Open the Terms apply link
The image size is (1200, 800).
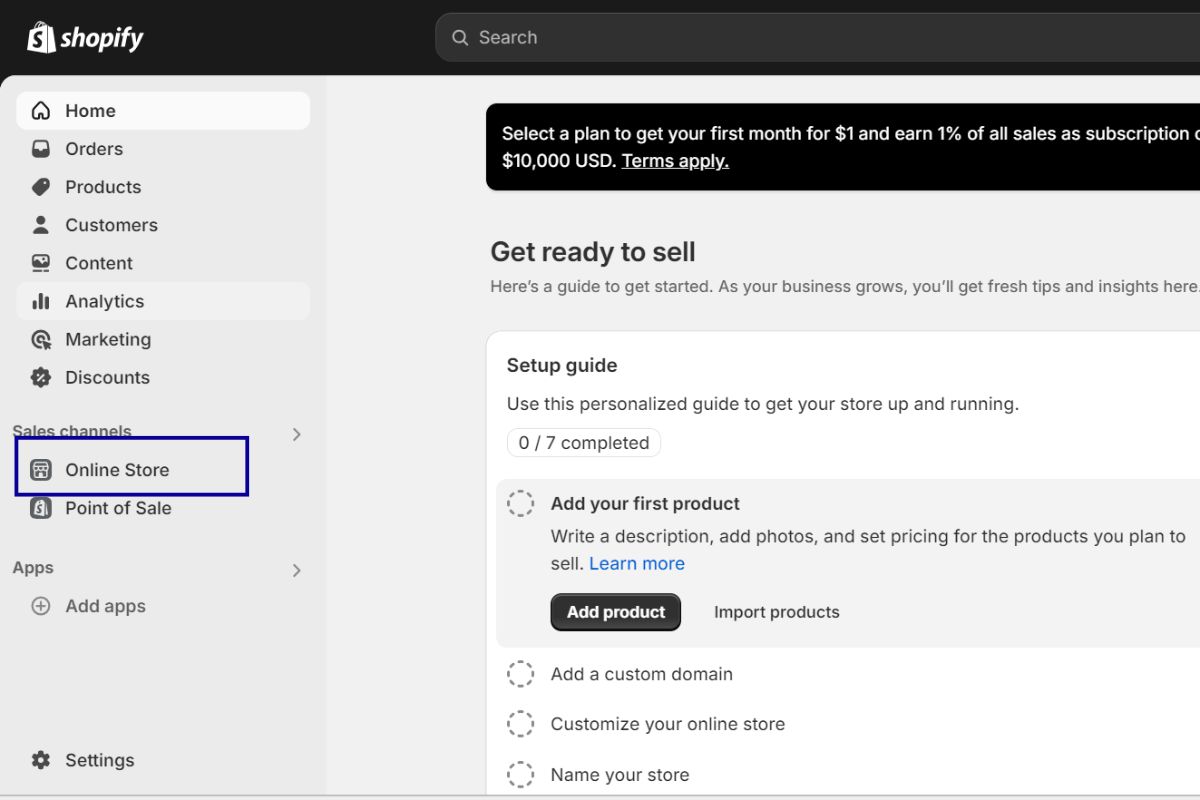(x=675, y=160)
